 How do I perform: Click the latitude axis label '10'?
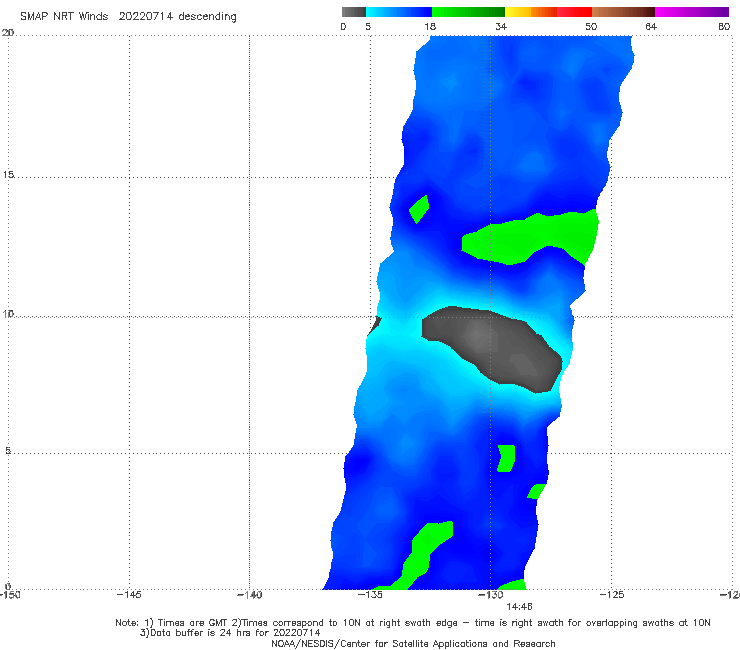8,313
